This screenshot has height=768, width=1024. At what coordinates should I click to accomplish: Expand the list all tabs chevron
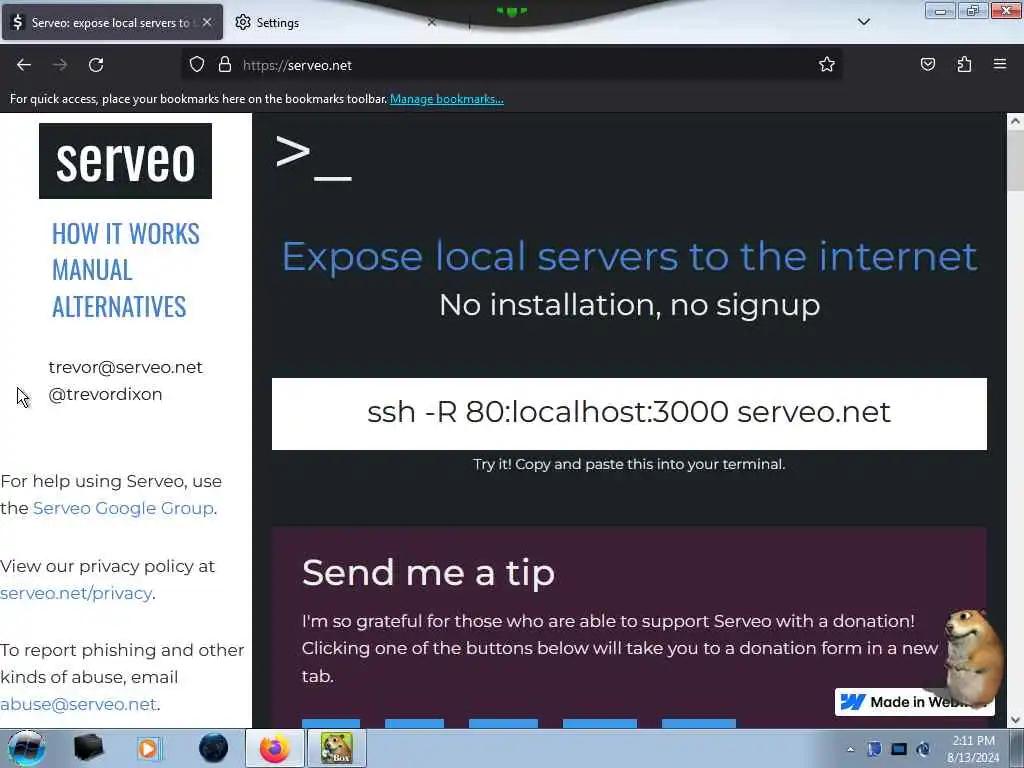click(x=863, y=22)
